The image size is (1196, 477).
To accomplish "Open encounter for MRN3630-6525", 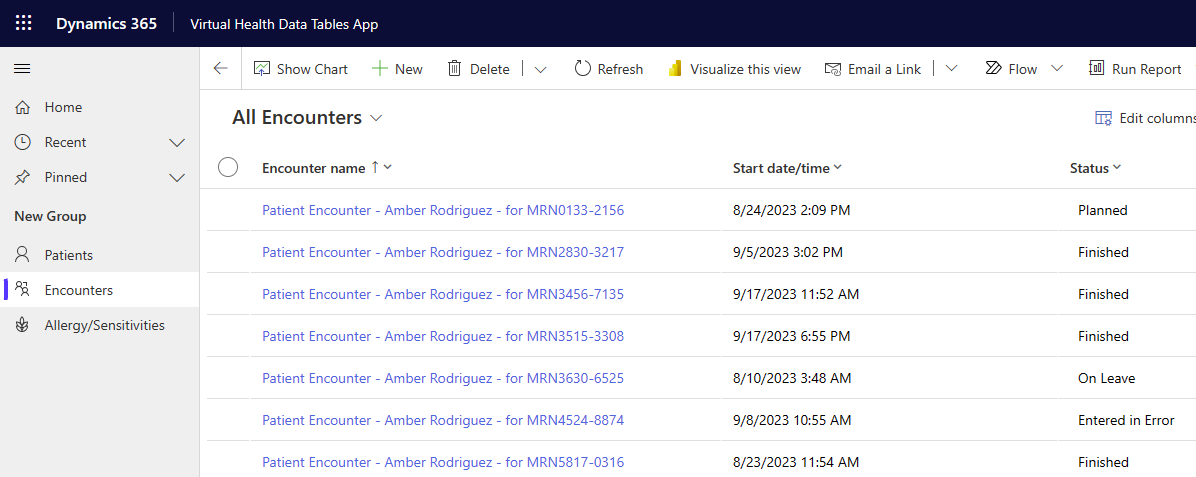I will coord(443,378).
